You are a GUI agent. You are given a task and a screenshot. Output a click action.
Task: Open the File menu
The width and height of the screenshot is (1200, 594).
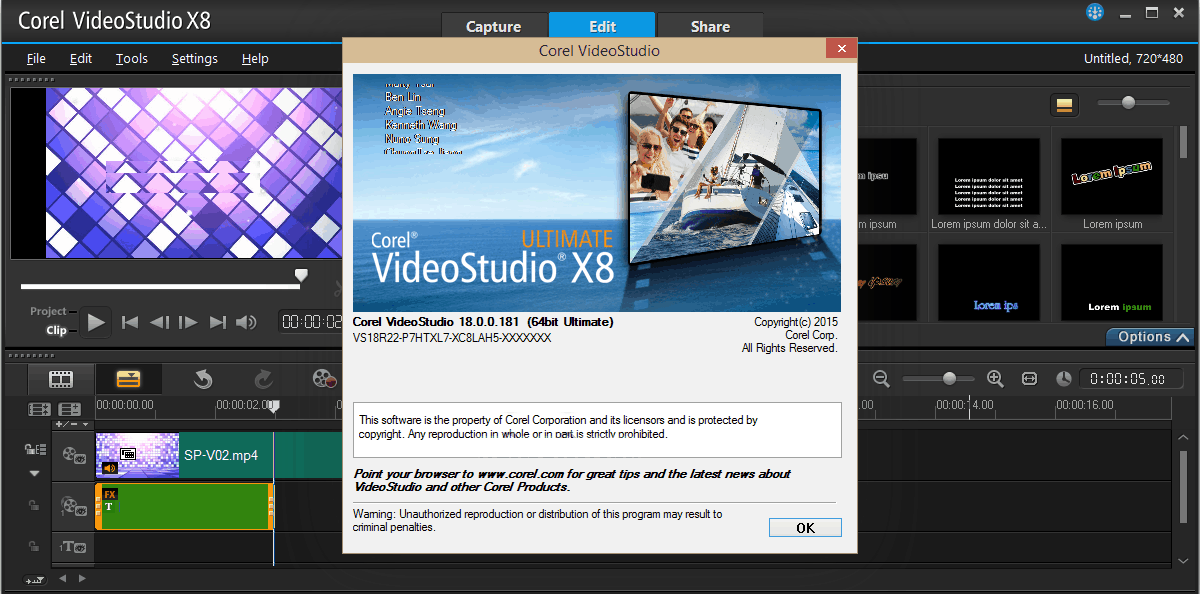pos(36,58)
